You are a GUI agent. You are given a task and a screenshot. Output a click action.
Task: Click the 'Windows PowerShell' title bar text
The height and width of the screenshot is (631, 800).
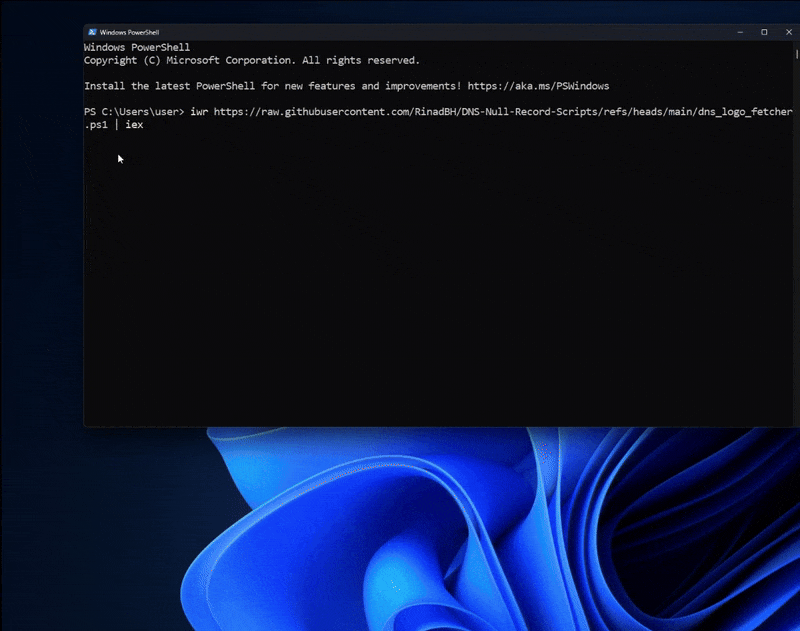tap(130, 32)
